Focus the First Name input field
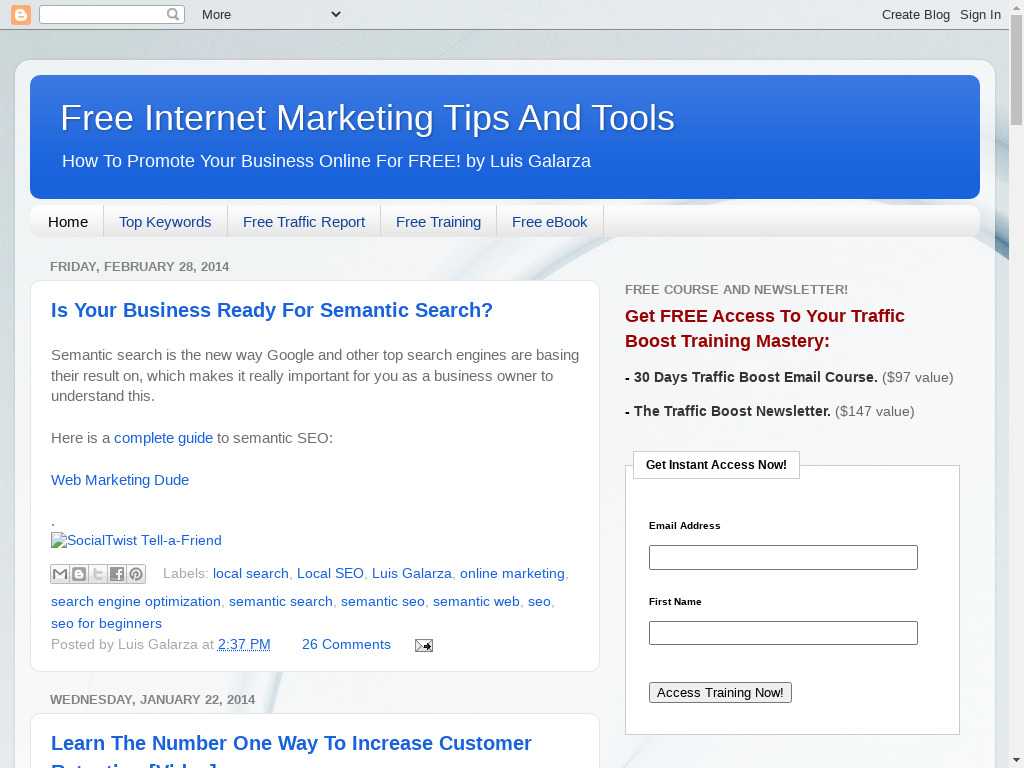This screenshot has height=768, width=1024. [x=783, y=633]
